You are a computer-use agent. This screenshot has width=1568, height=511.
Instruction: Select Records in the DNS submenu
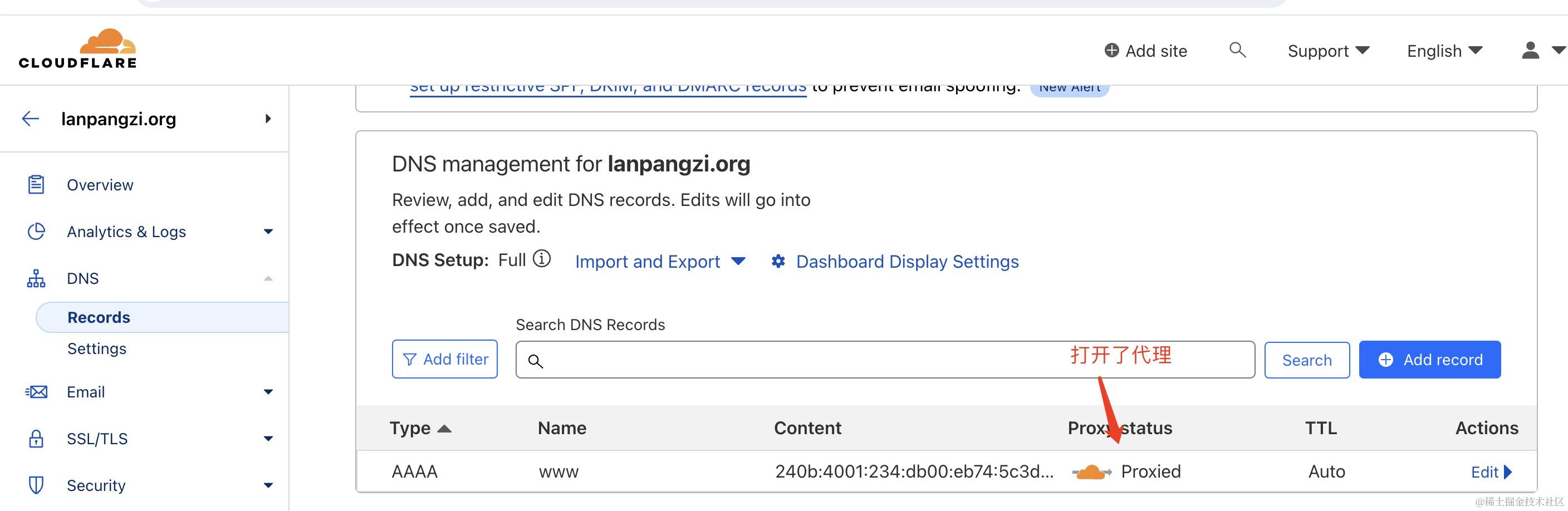(99, 317)
